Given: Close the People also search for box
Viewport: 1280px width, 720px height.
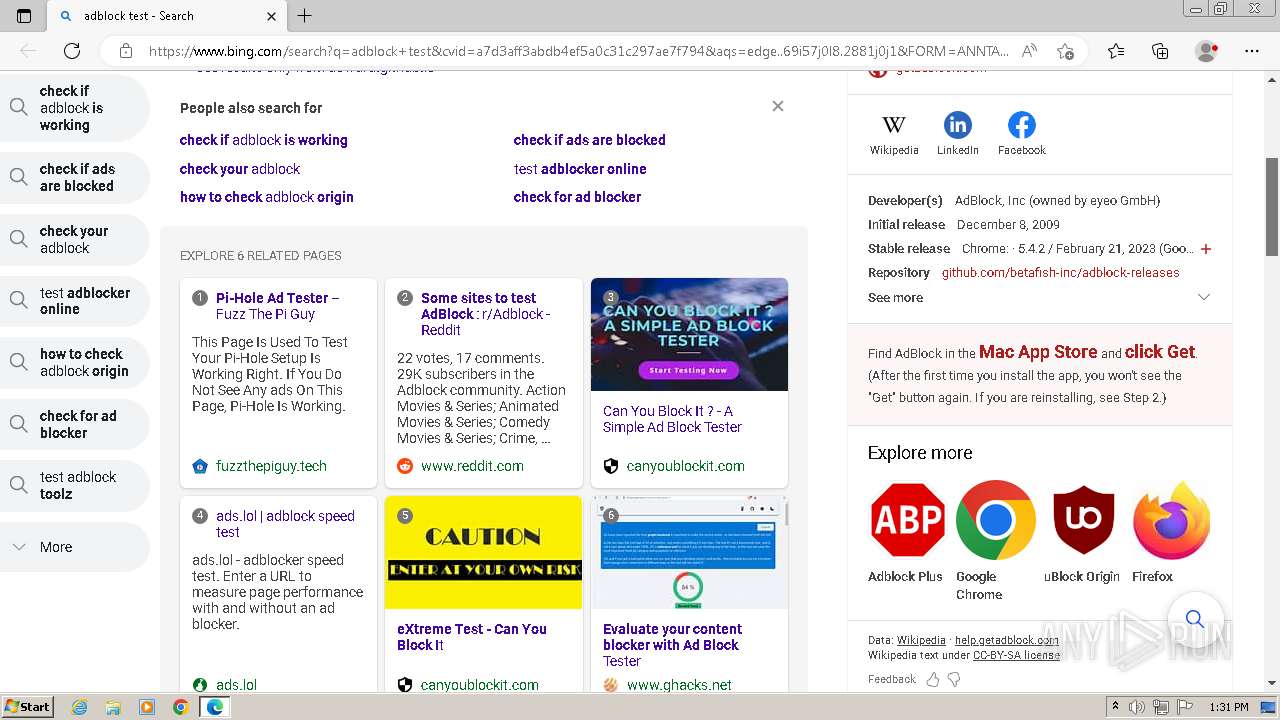Looking at the screenshot, I should 778,106.
